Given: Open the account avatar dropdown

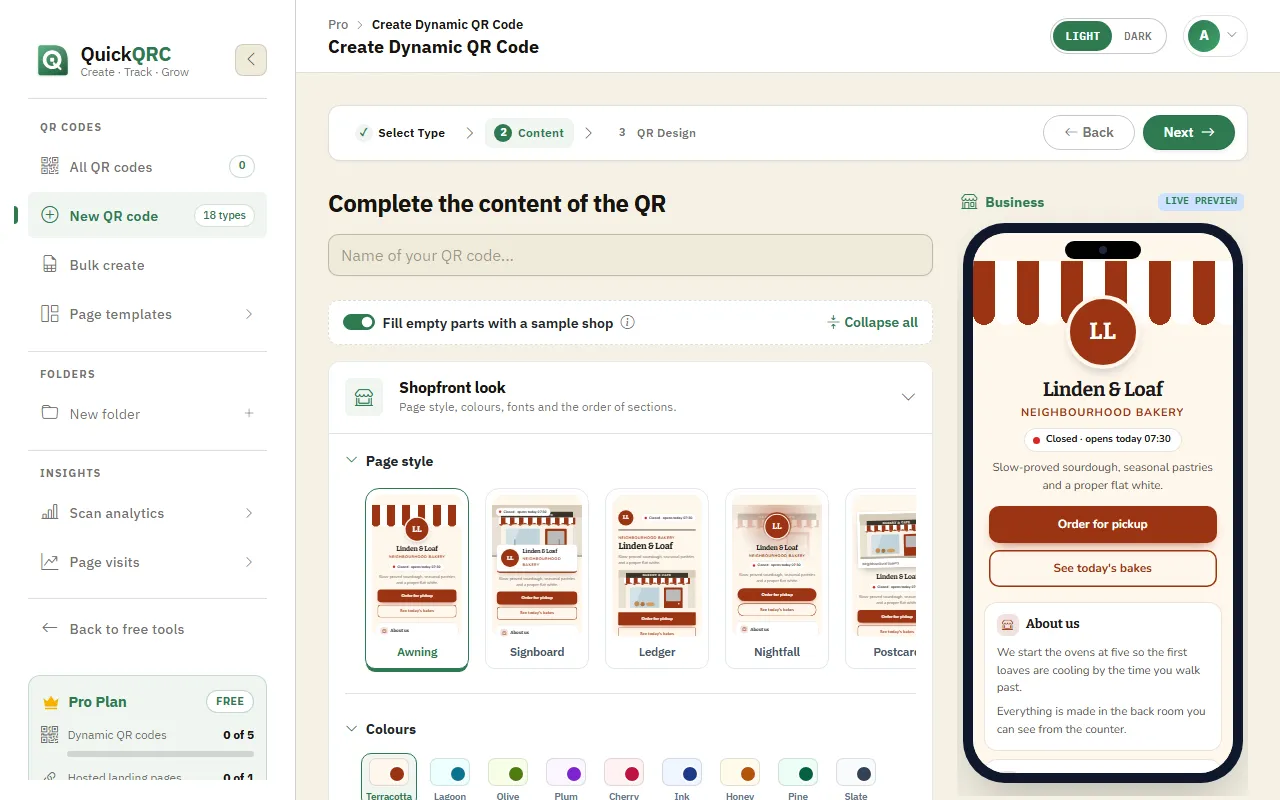Looking at the screenshot, I should [1215, 36].
